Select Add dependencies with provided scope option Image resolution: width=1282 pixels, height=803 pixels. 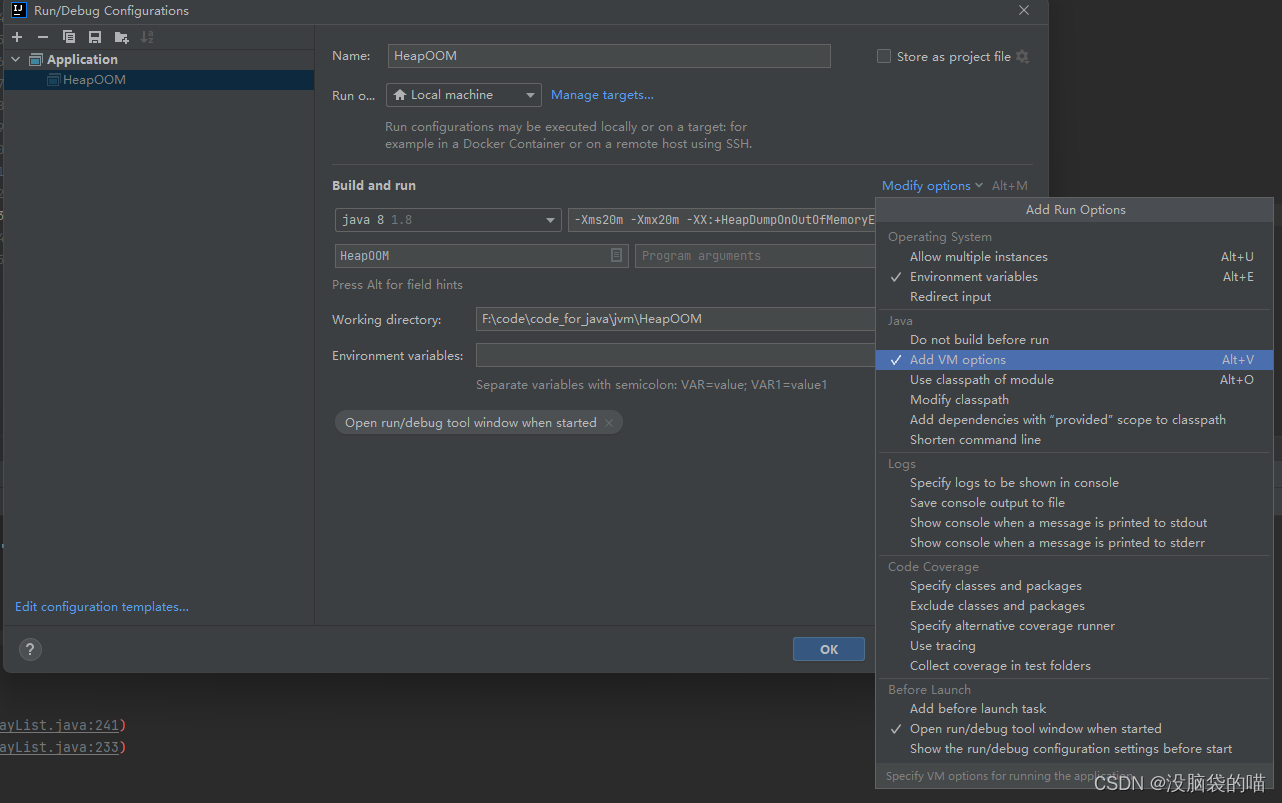click(x=1075, y=420)
